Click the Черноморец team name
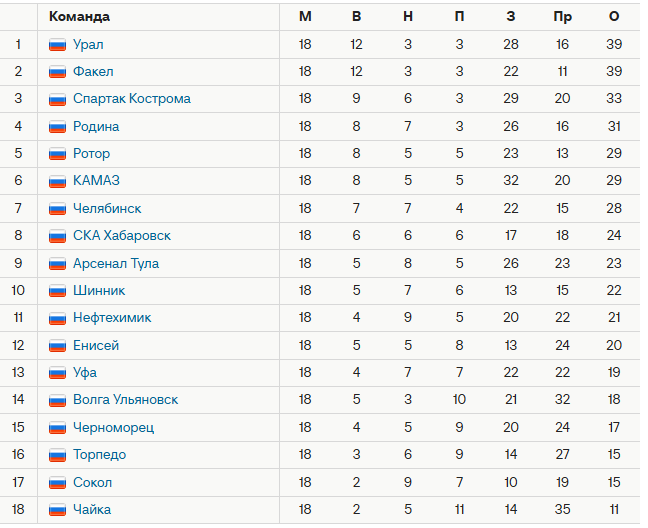This screenshot has width=648, height=528. [113, 428]
